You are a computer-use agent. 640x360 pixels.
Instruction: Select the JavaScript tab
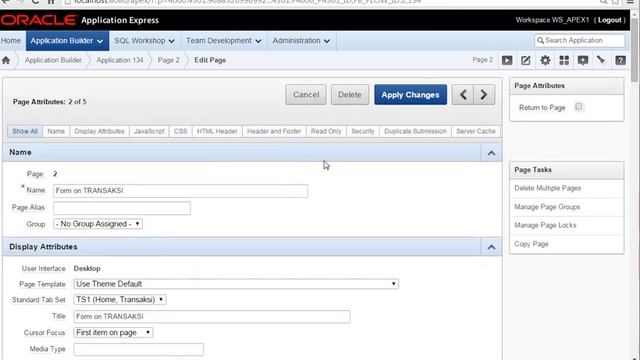click(149, 131)
